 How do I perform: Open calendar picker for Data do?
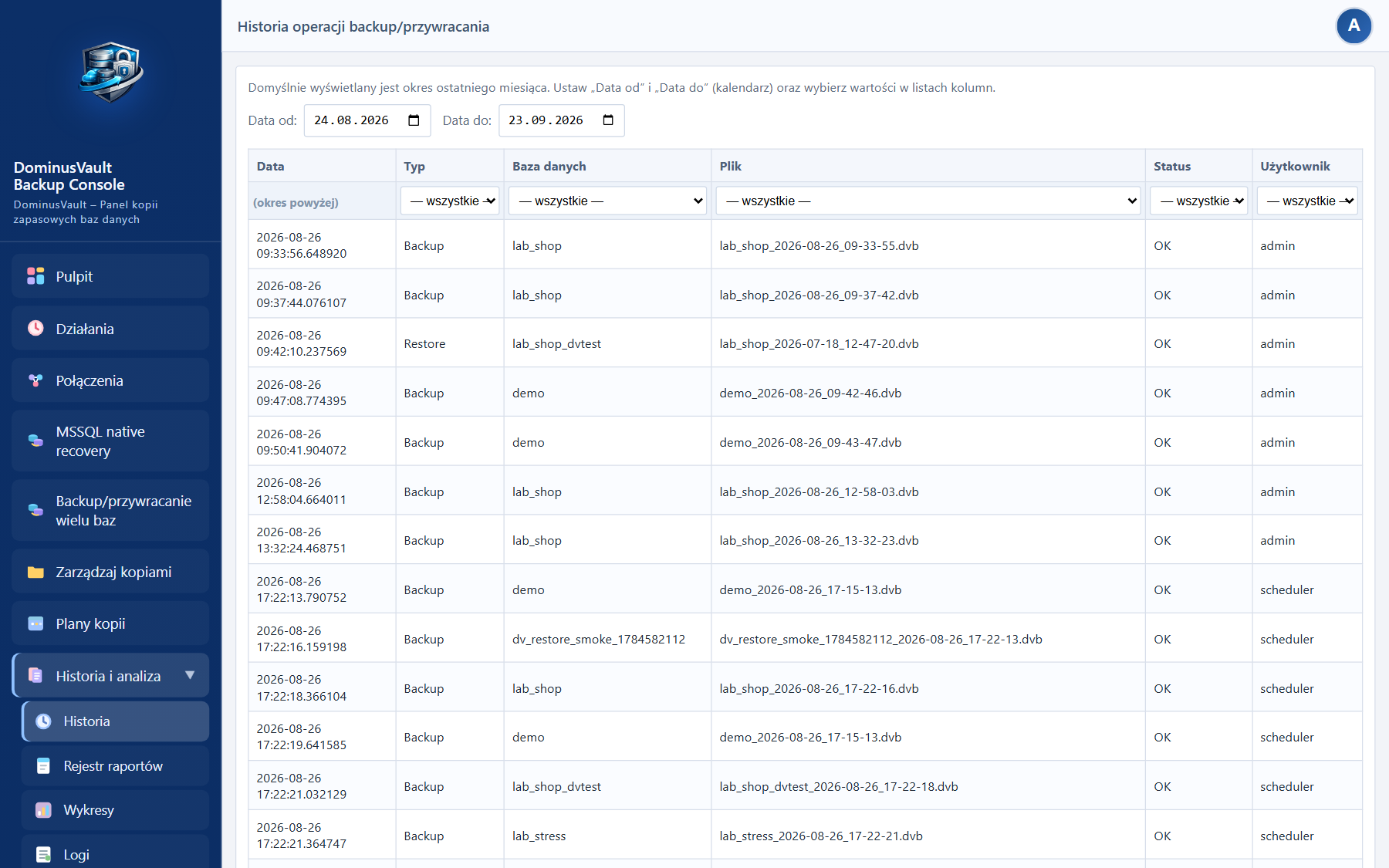608,120
